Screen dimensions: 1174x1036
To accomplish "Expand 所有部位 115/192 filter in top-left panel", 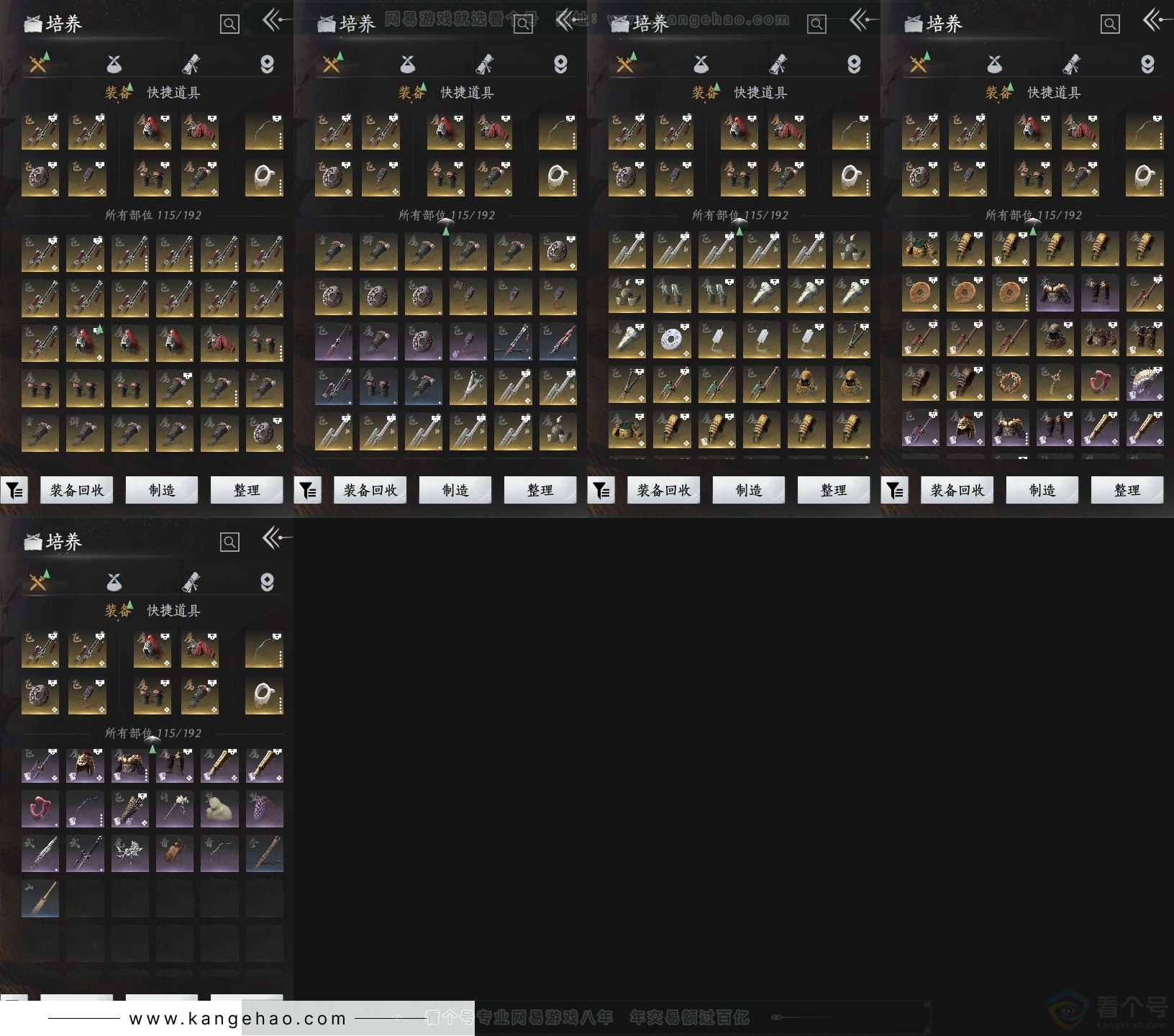I will click(153, 215).
